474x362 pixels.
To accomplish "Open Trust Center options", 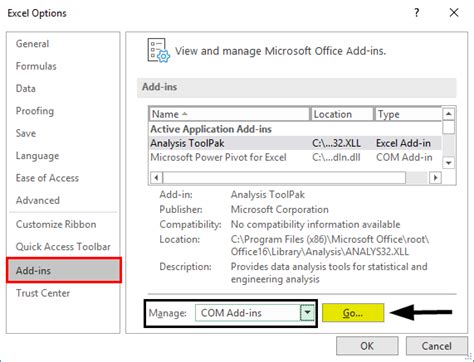I will pos(43,293).
